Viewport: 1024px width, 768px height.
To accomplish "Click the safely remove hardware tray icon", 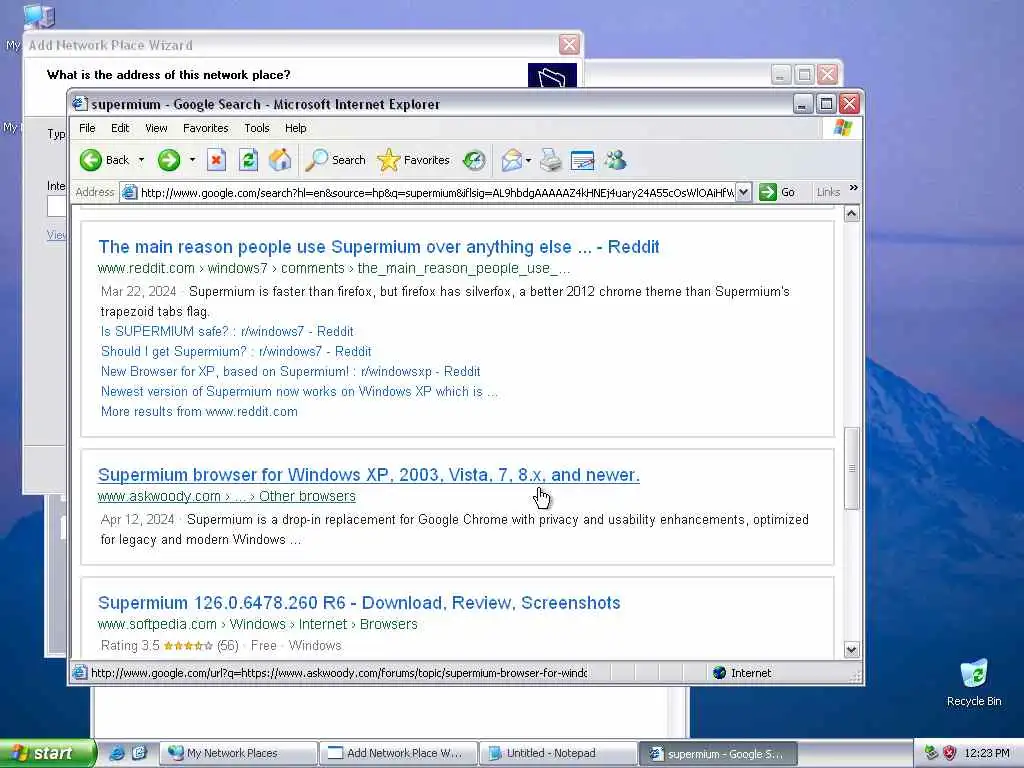I will point(931,753).
